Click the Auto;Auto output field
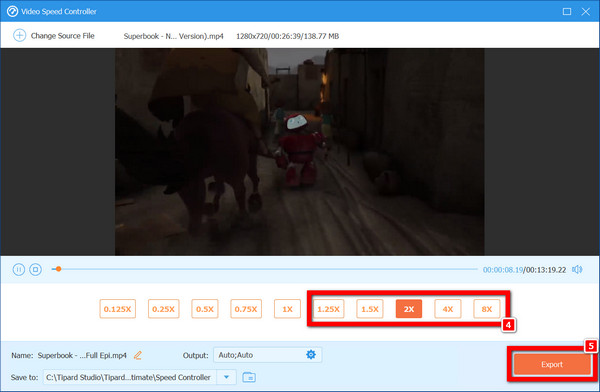Screen dimensions: 600x392 tap(268, 355)
